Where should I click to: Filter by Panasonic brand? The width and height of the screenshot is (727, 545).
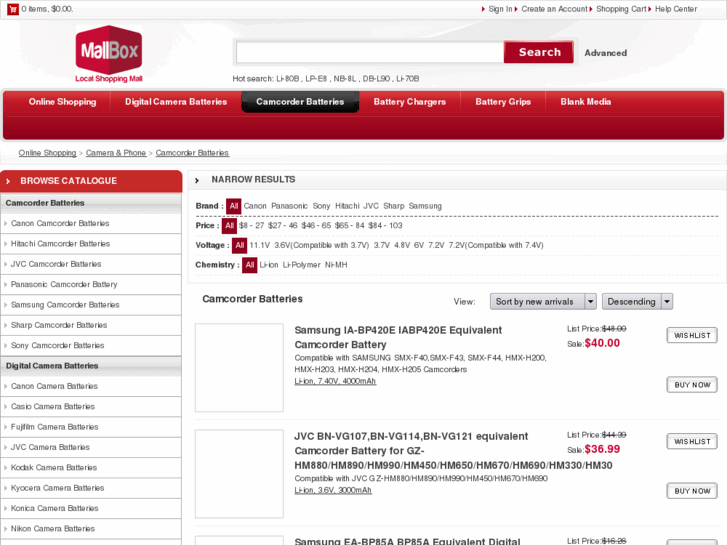click(x=289, y=206)
